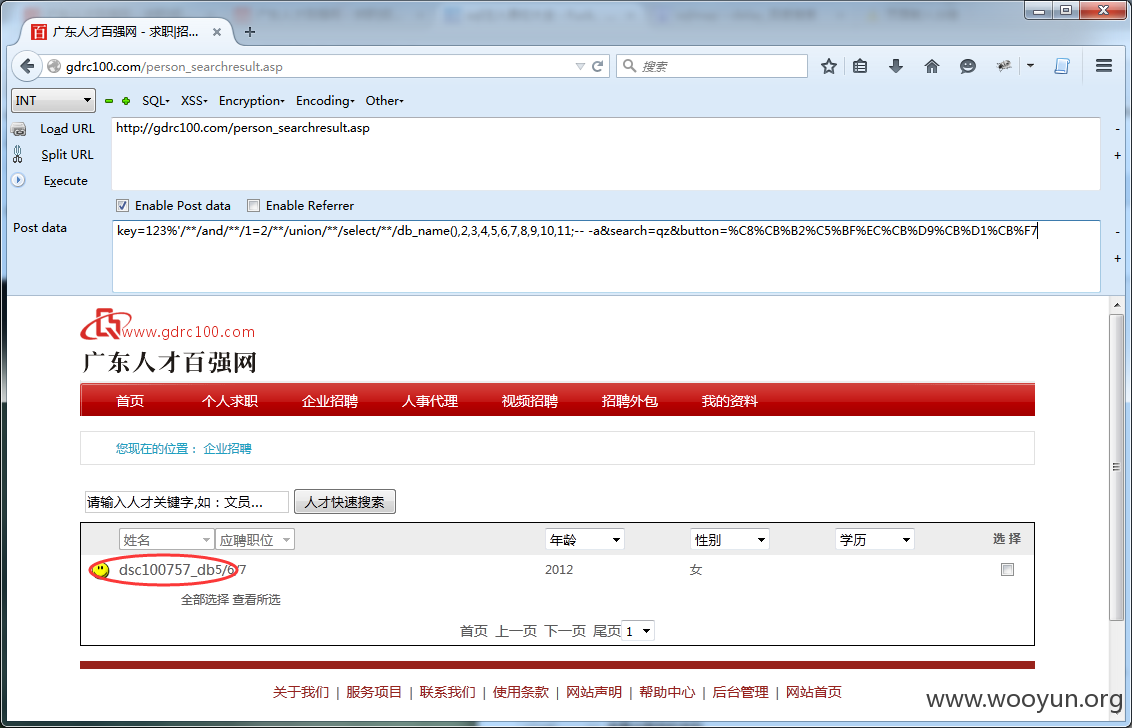Image resolution: width=1132 pixels, height=728 pixels.
Task: Open the 个人求职 navigation item
Action: [230, 402]
